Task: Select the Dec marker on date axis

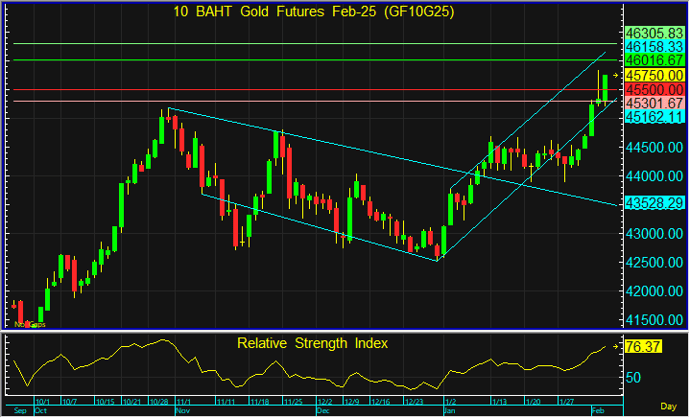Action: (x=322, y=411)
